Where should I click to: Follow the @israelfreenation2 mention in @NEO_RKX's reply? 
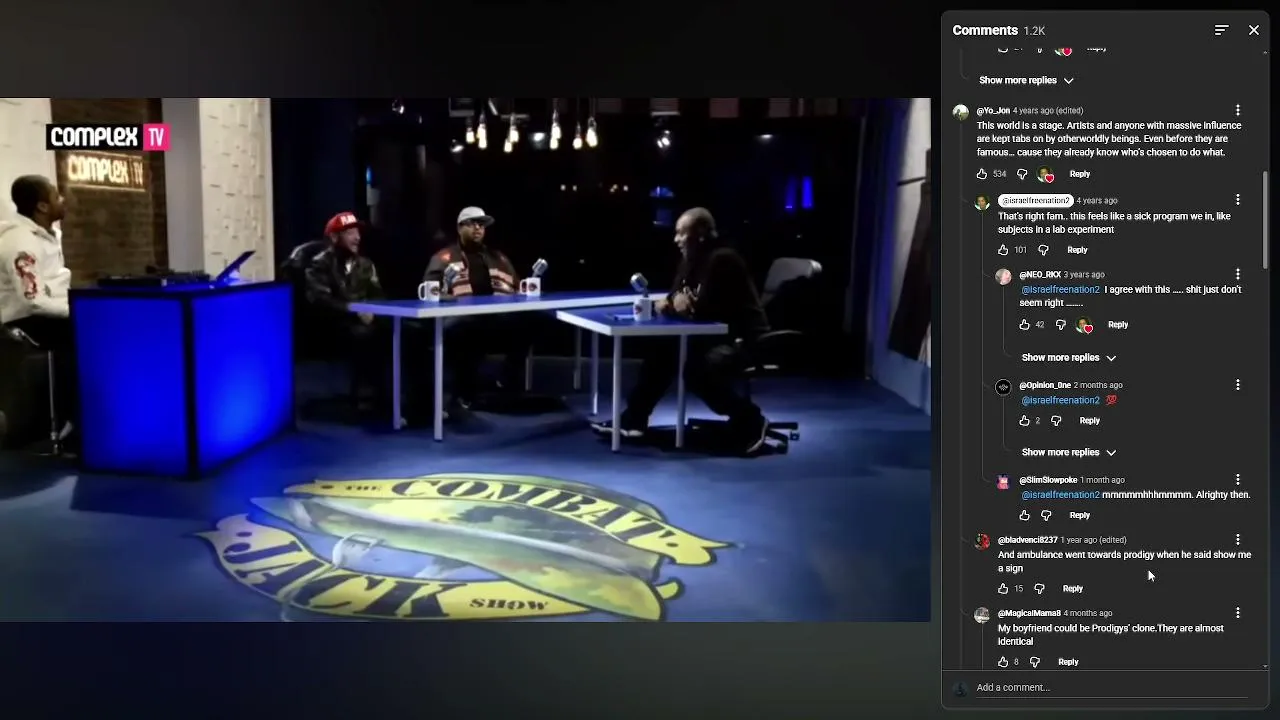pos(1060,290)
